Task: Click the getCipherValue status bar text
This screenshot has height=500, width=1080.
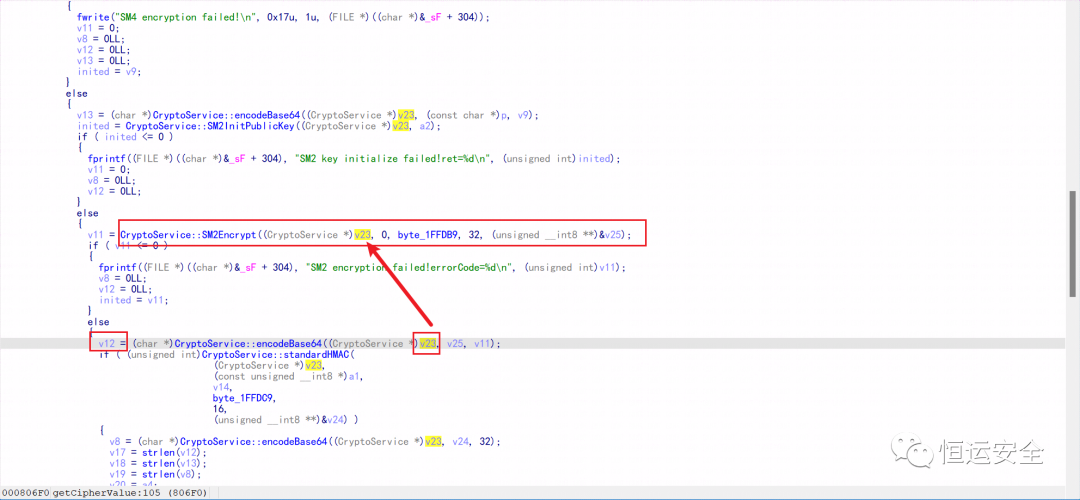Action: [96, 493]
